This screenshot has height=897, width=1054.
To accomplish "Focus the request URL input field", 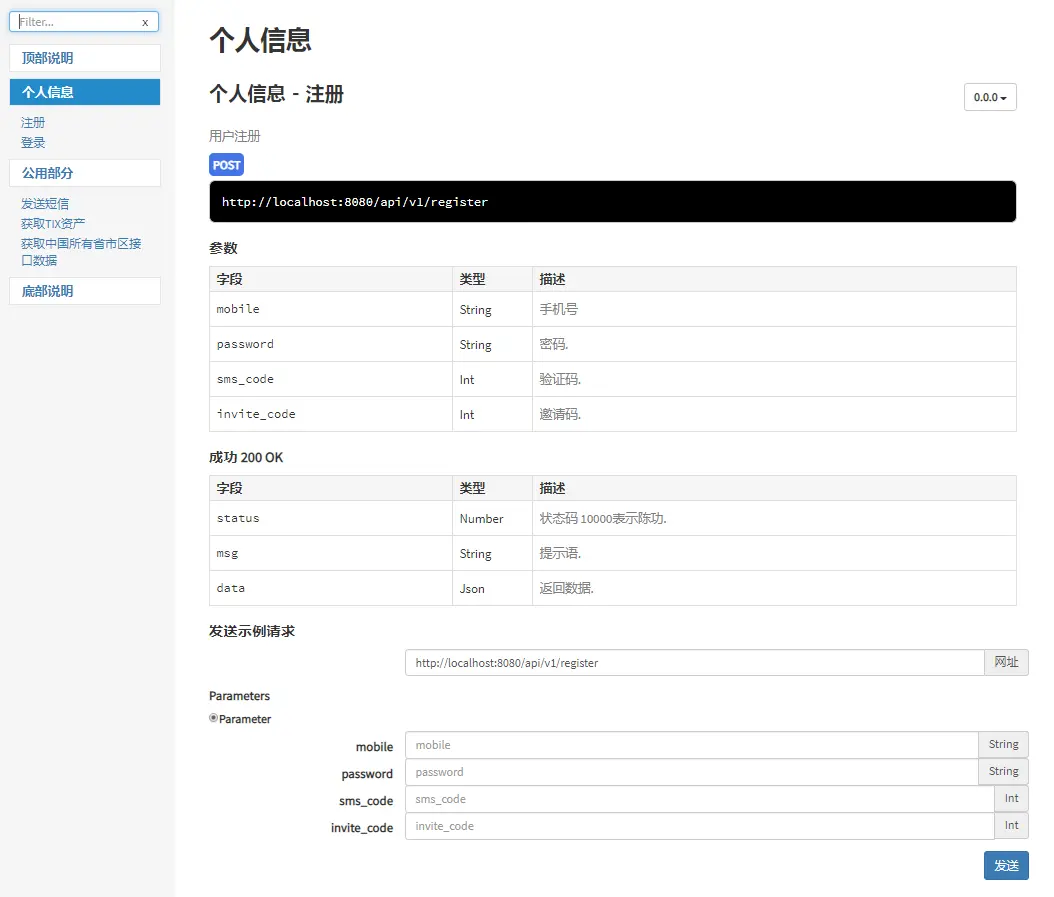I will coord(694,662).
